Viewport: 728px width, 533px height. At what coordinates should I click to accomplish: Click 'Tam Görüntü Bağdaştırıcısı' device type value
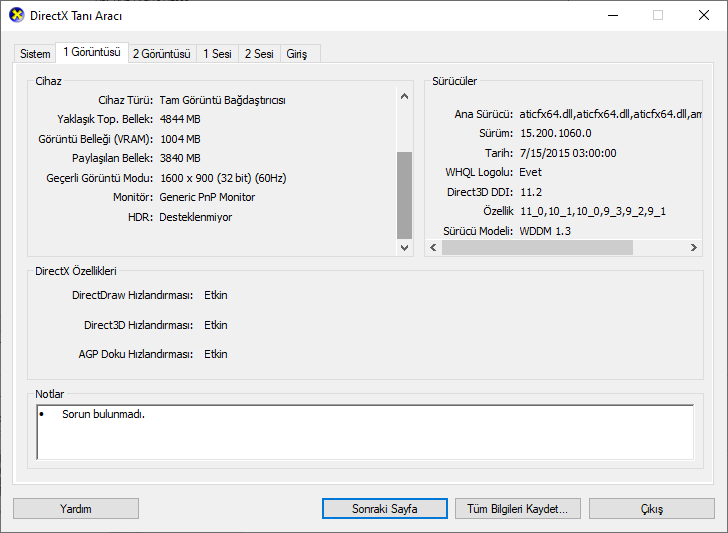point(222,100)
